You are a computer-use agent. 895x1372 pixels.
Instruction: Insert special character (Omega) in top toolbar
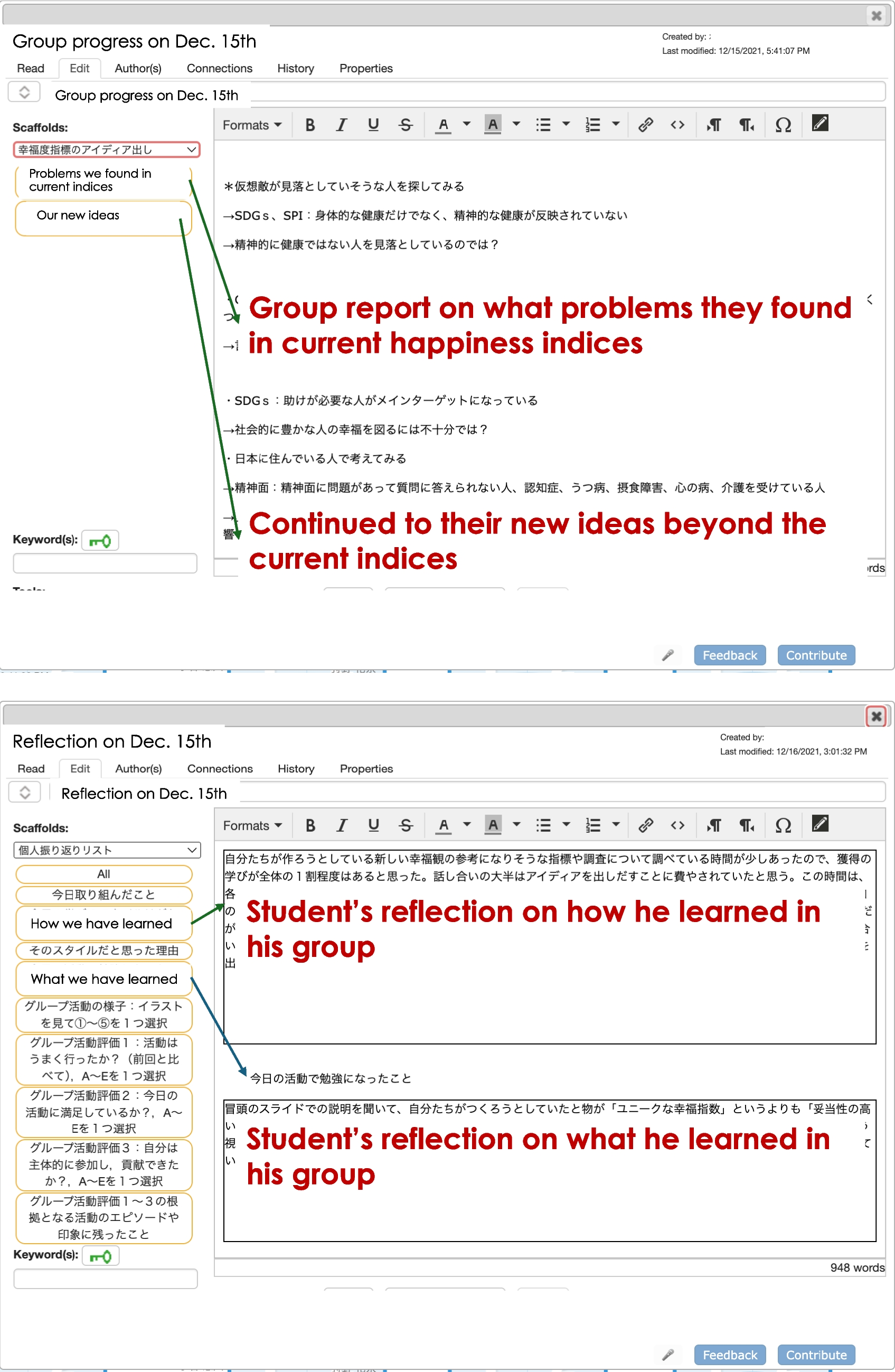click(783, 125)
